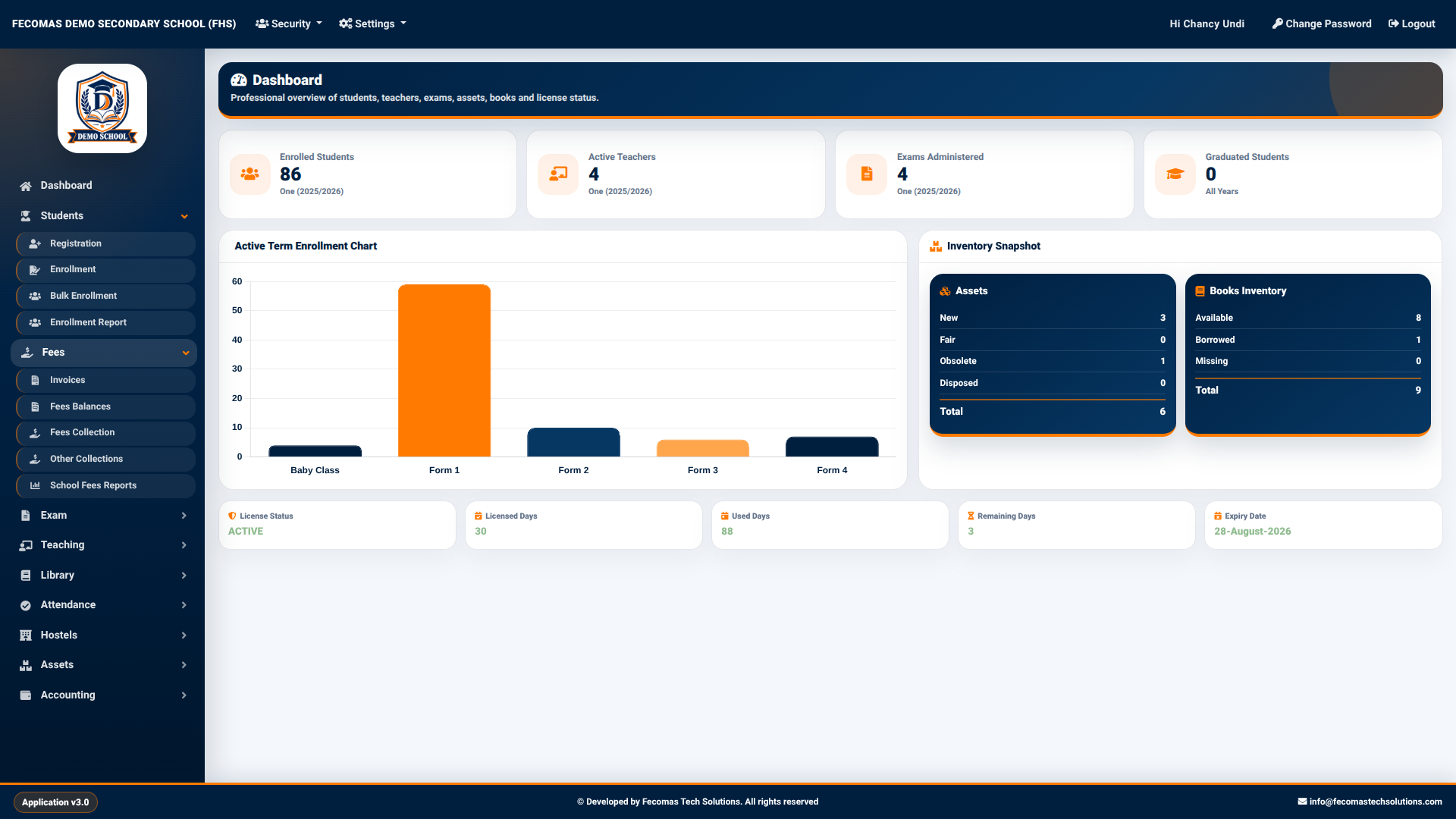Click the Graduated Students cap icon

(x=1175, y=174)
